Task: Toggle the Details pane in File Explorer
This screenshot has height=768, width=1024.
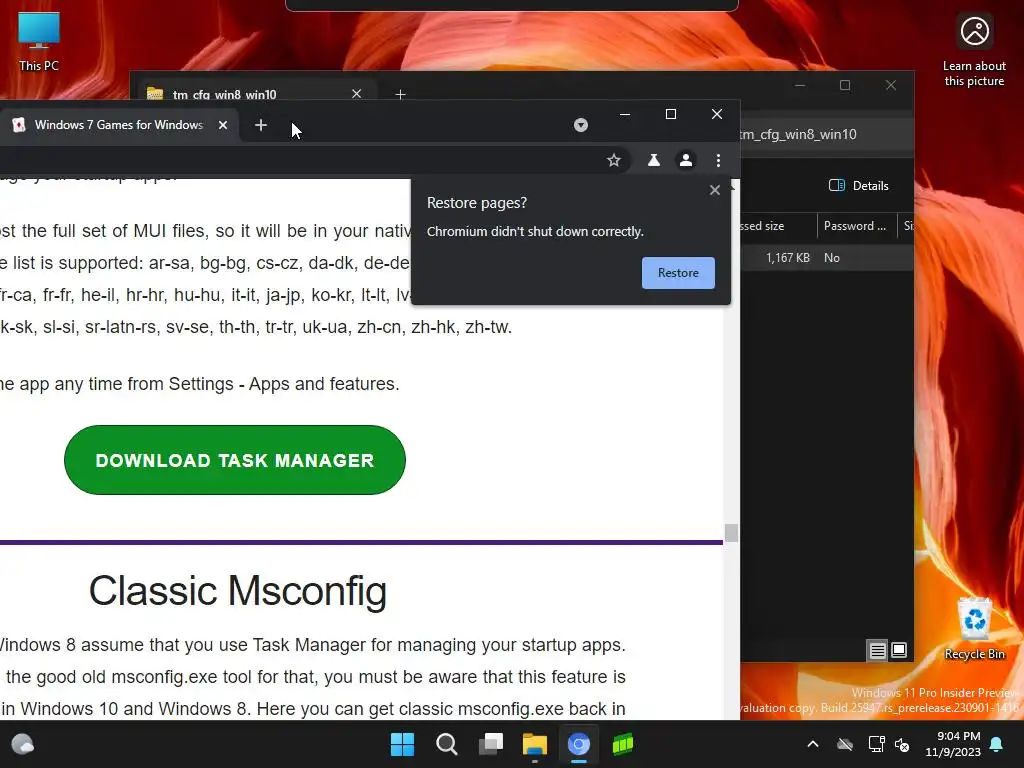Action: point(858,185)
